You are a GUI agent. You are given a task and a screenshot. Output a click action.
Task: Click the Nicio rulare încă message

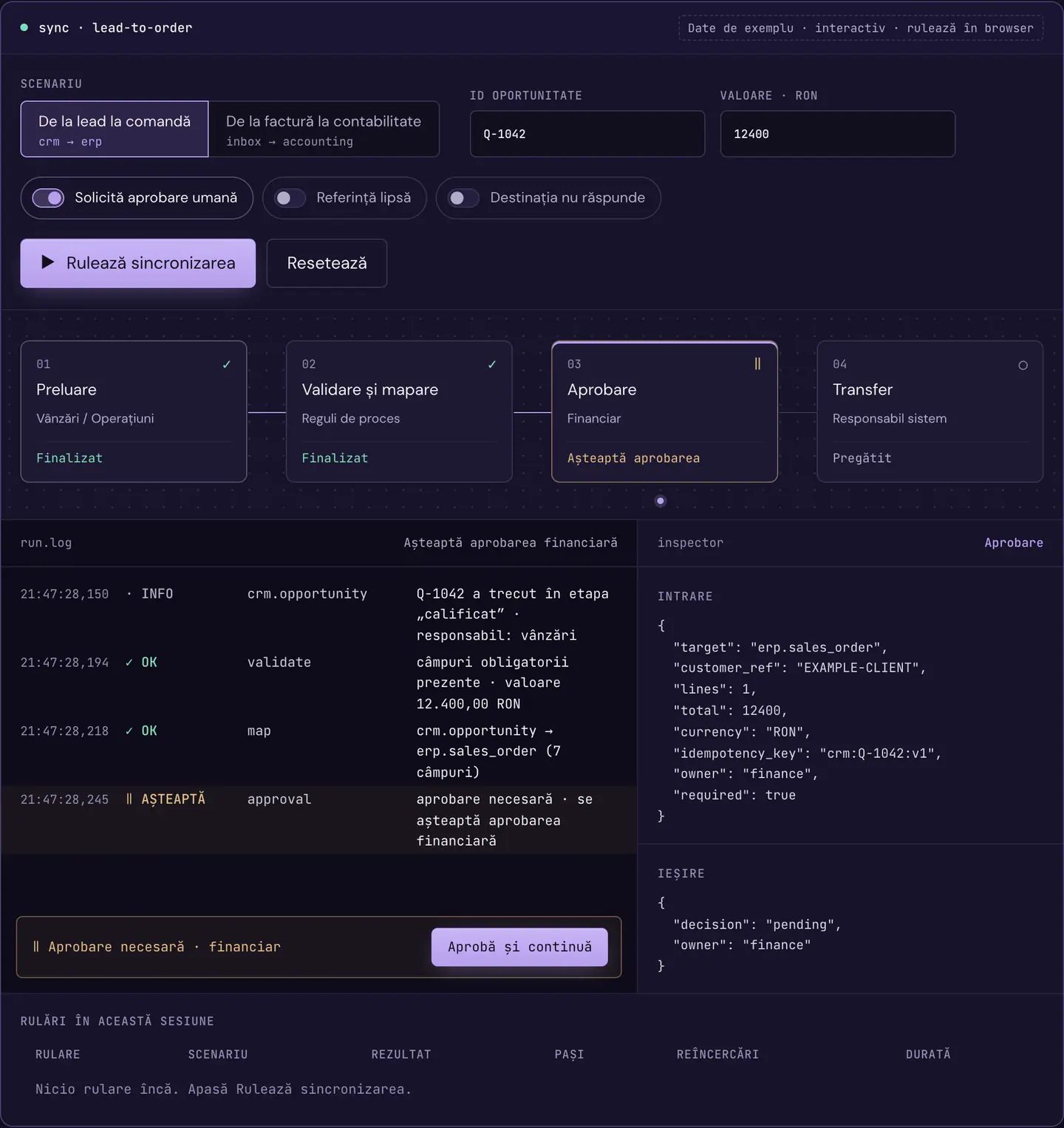tap(223, 1089)
